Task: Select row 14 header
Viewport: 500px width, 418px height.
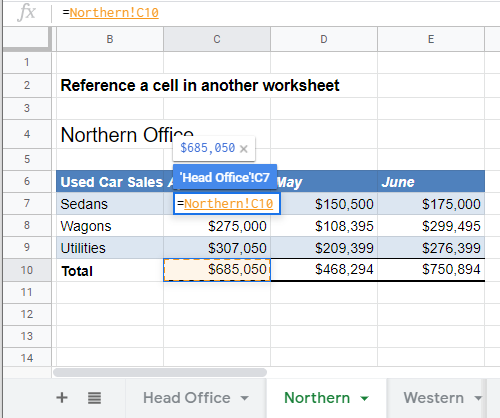Action: click(27, 358)
